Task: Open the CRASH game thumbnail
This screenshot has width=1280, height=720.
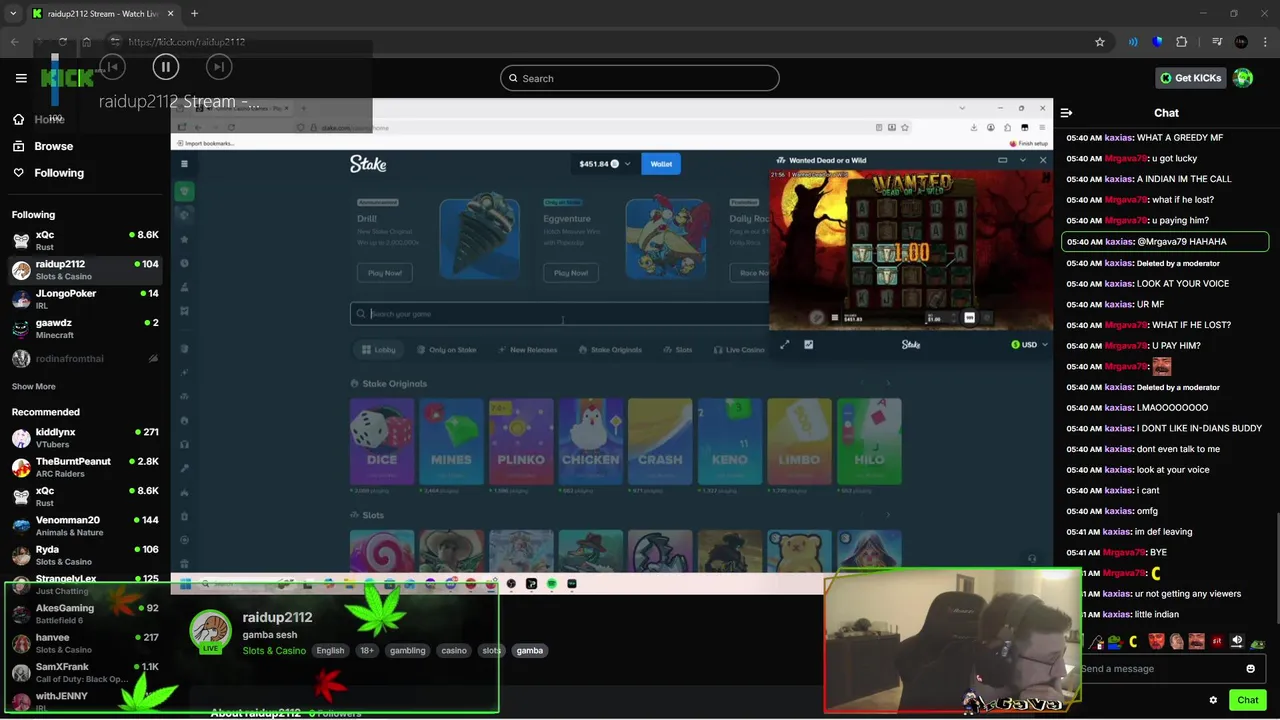Action: click(660, 441)
